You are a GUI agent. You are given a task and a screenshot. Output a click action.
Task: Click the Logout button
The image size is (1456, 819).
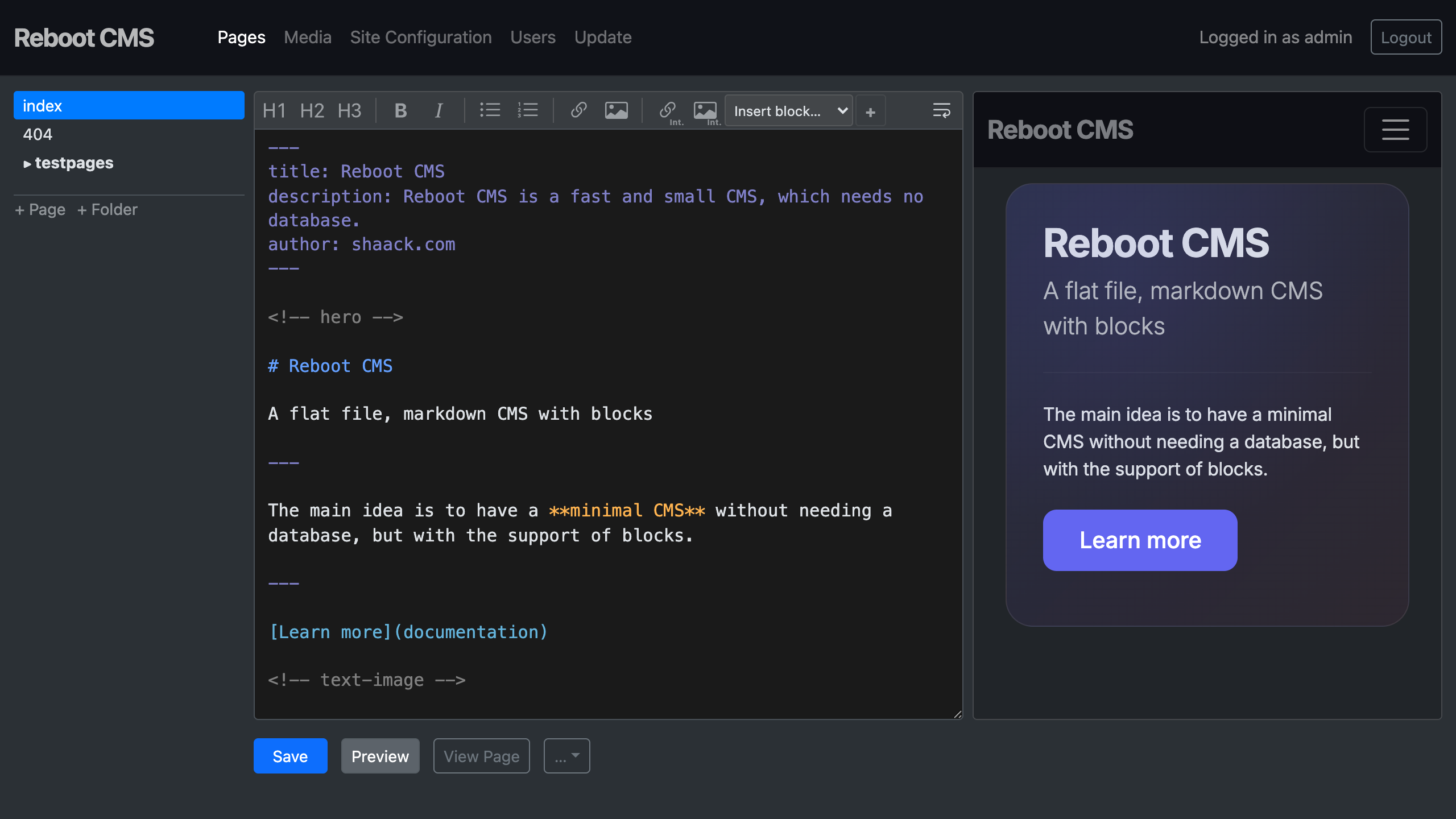tap(1406, 38)
